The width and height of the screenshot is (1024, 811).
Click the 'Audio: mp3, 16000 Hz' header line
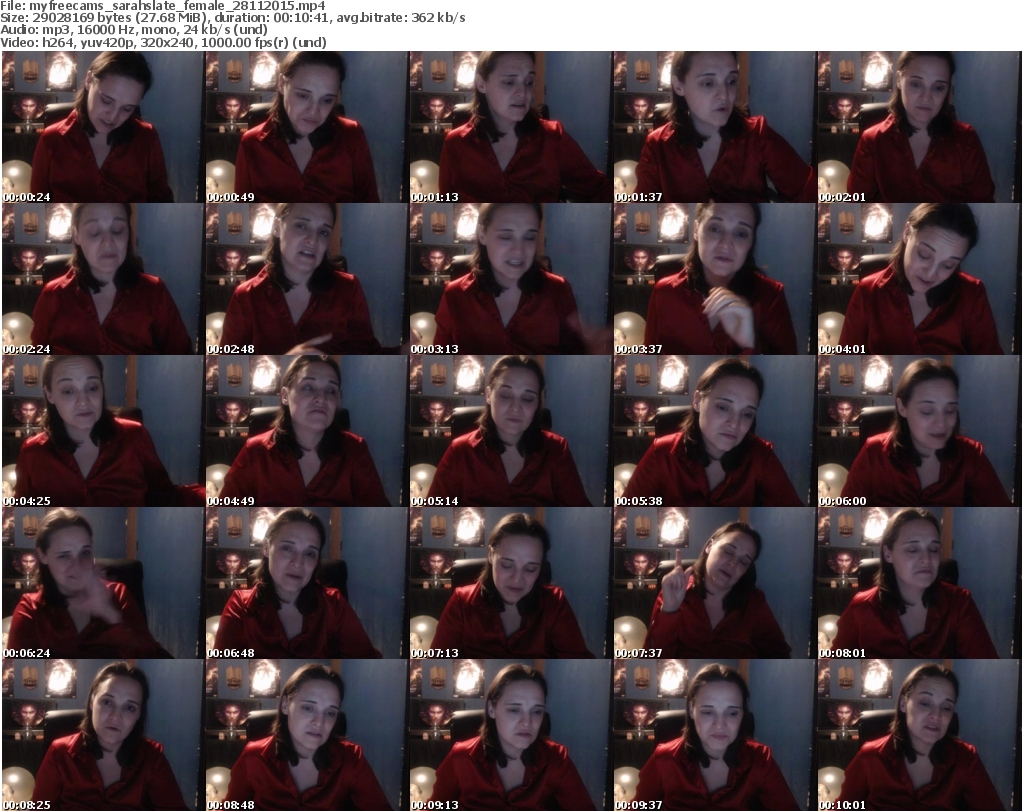(x=134, y=30)
